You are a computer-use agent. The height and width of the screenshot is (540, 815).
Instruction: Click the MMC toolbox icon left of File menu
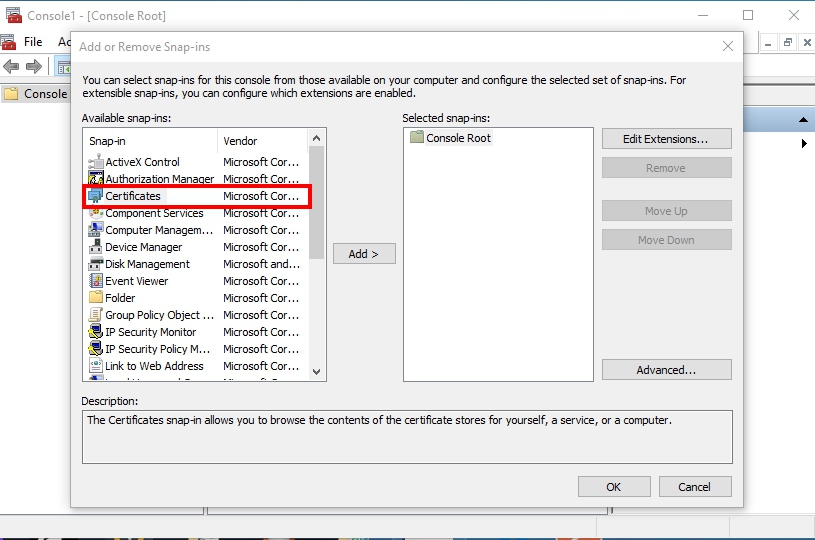pyautogui.click(x=8, y=42)
